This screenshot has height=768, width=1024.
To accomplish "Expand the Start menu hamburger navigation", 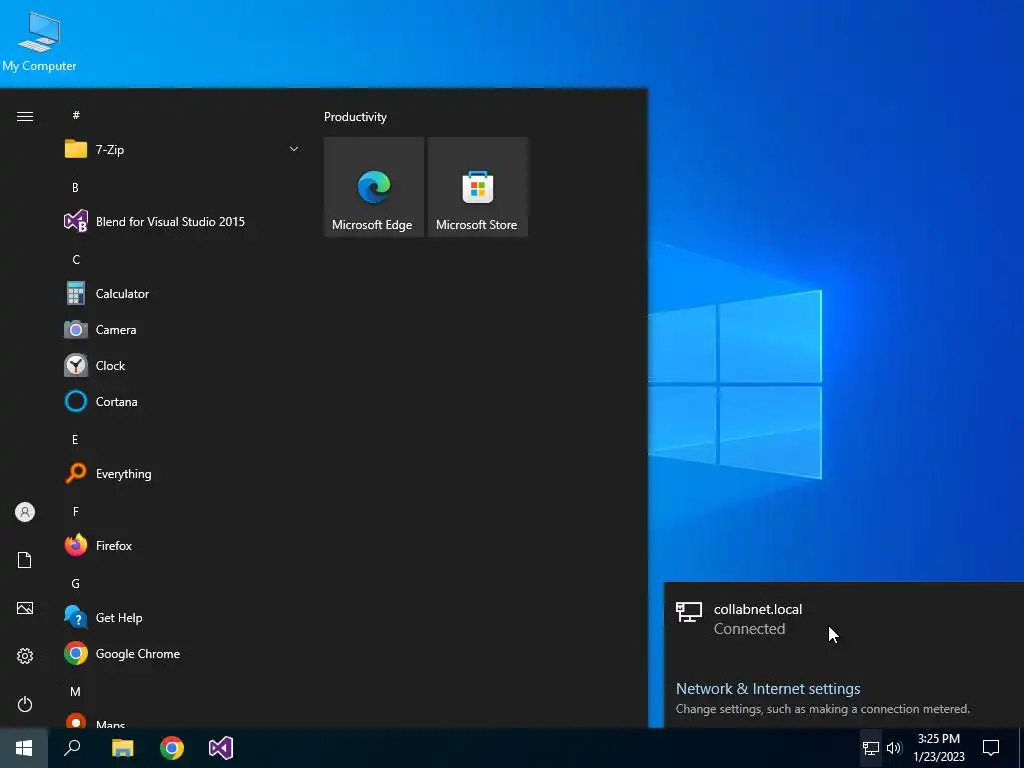I will [x=25, y=116].
